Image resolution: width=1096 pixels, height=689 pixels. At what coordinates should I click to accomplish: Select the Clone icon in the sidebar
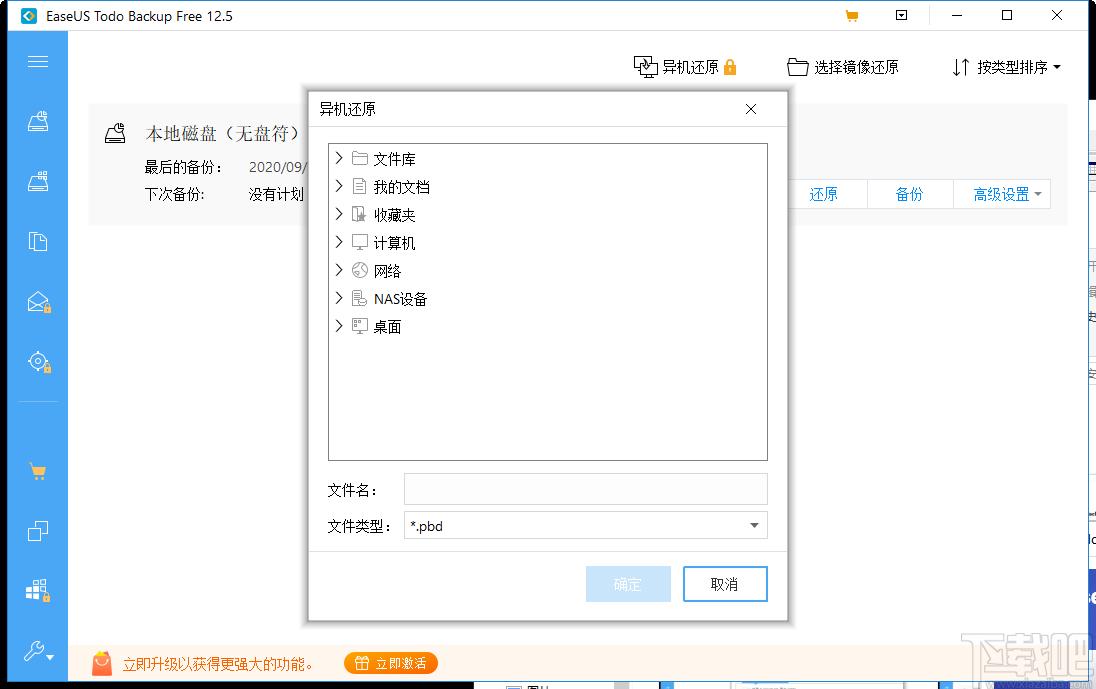pos(38,532)
